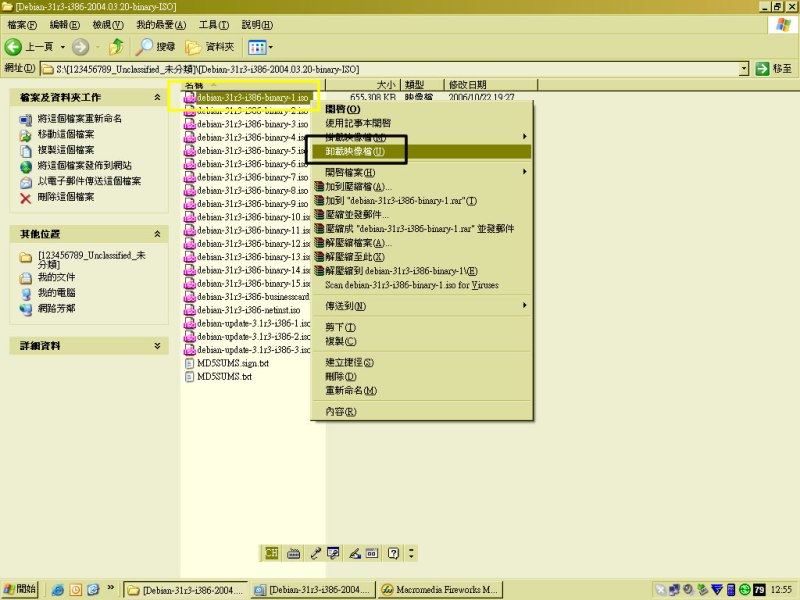The image size is (800, 600).
Task: Click ISO icon of debian-31r3-i386-binary-5
Action: [x=190, y=151]
